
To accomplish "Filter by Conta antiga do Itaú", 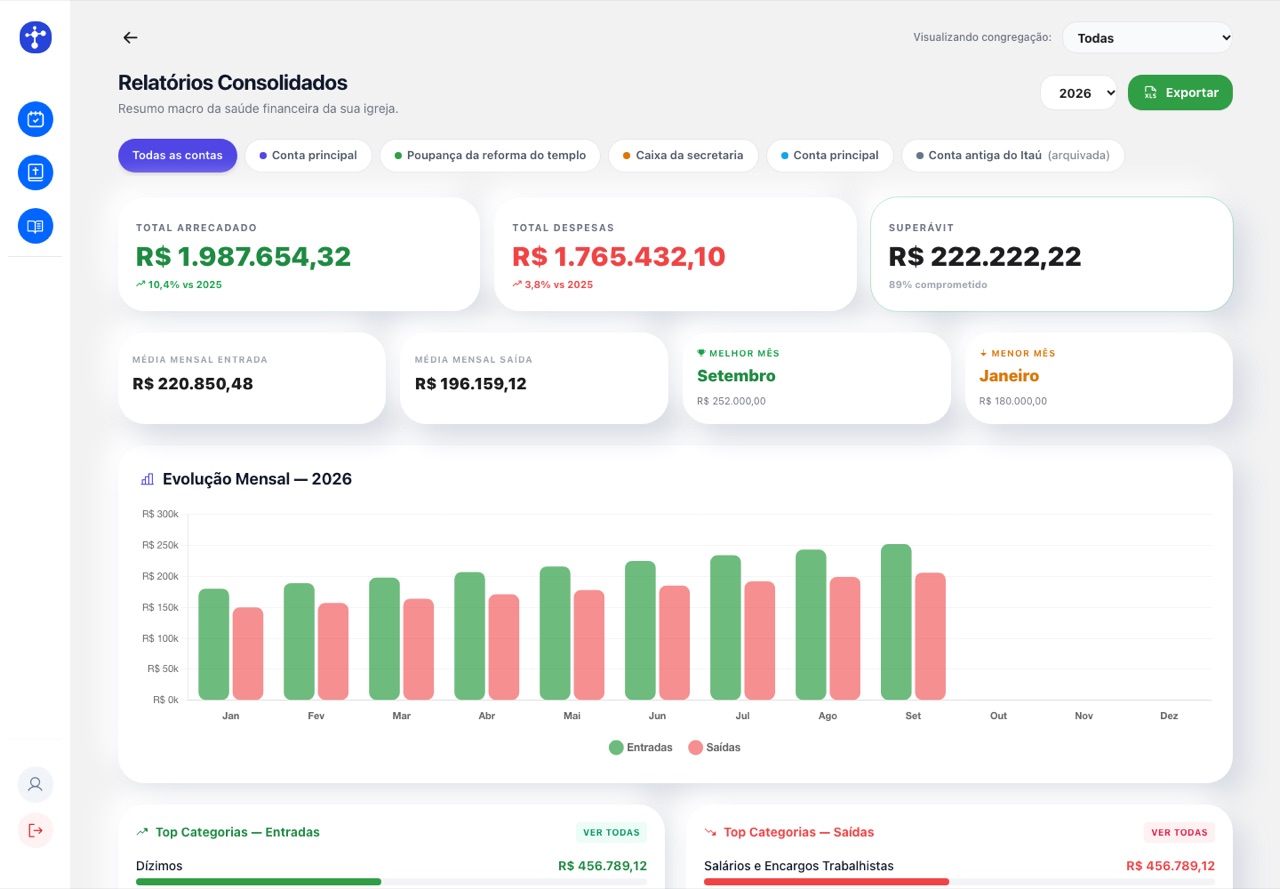I will (1013, 155).
